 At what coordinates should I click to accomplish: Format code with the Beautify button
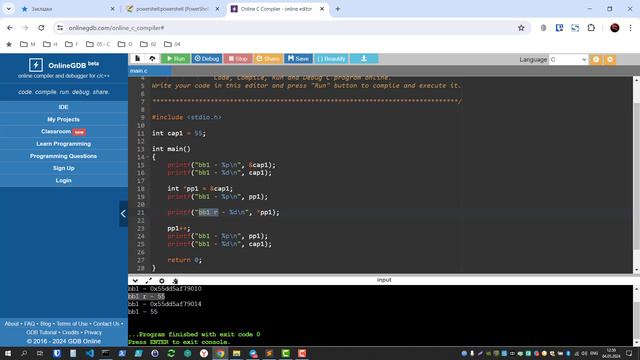click(x=331, y=59)
